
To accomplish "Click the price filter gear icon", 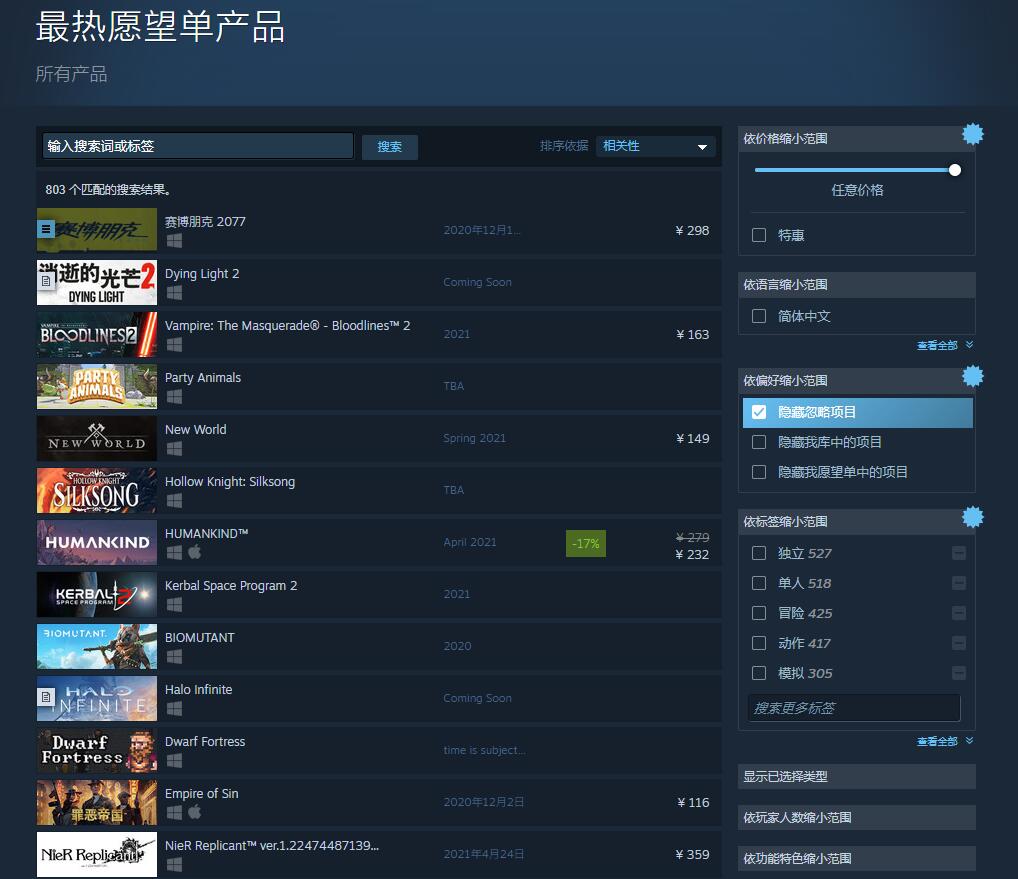I will tap(972, 134).
